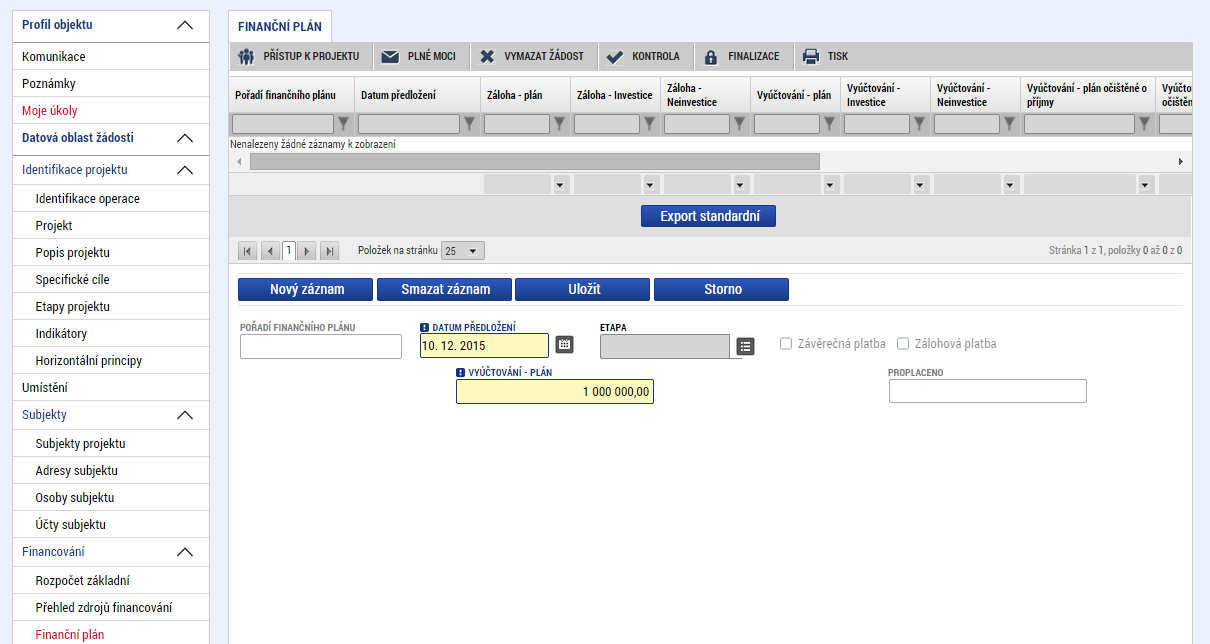Click the horizontal table scrollbar thumb
The width and height of the screenshot is (1210, 644).
pyautogui.click(x=534, y=161)
